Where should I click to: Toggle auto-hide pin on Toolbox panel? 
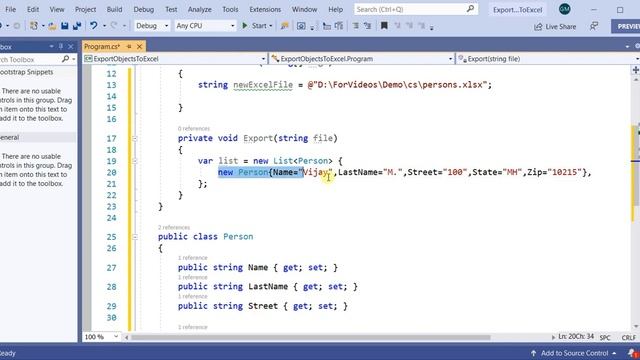click(61, 47)
